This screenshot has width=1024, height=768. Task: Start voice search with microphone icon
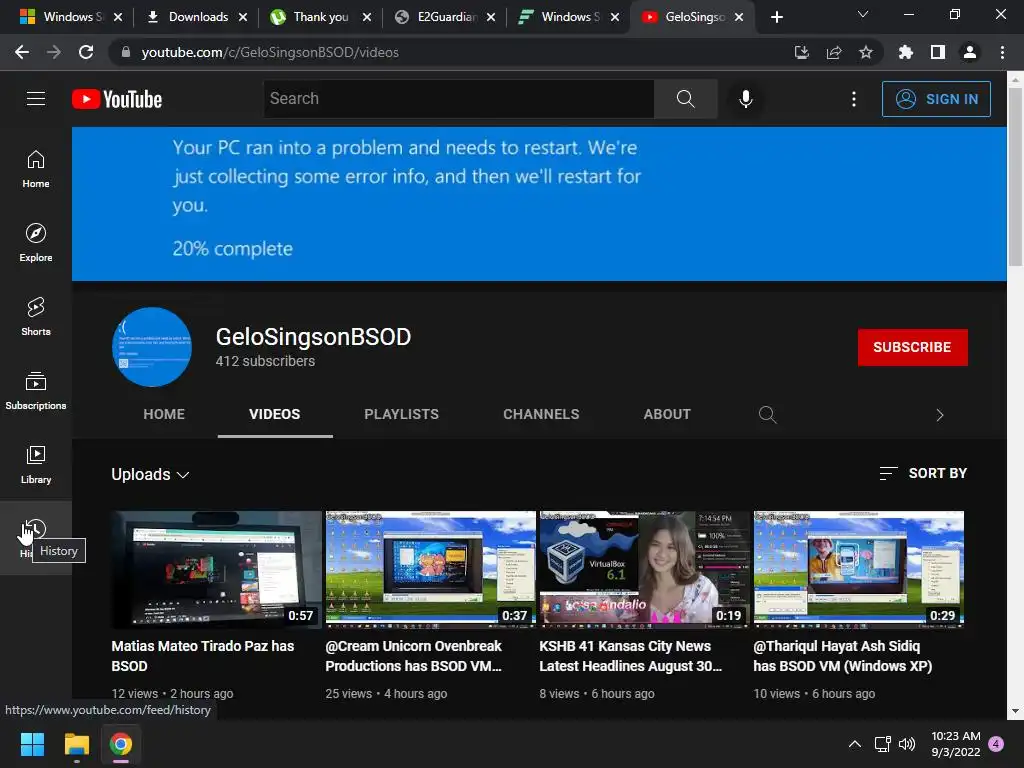(x=745, y=99)
